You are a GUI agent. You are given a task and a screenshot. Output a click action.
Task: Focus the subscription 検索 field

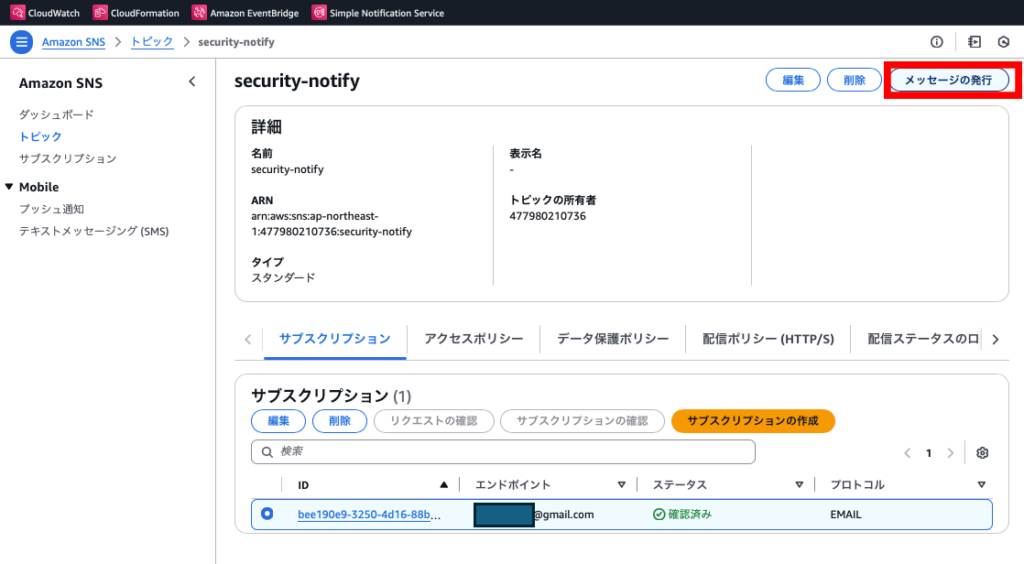(503, 452)
